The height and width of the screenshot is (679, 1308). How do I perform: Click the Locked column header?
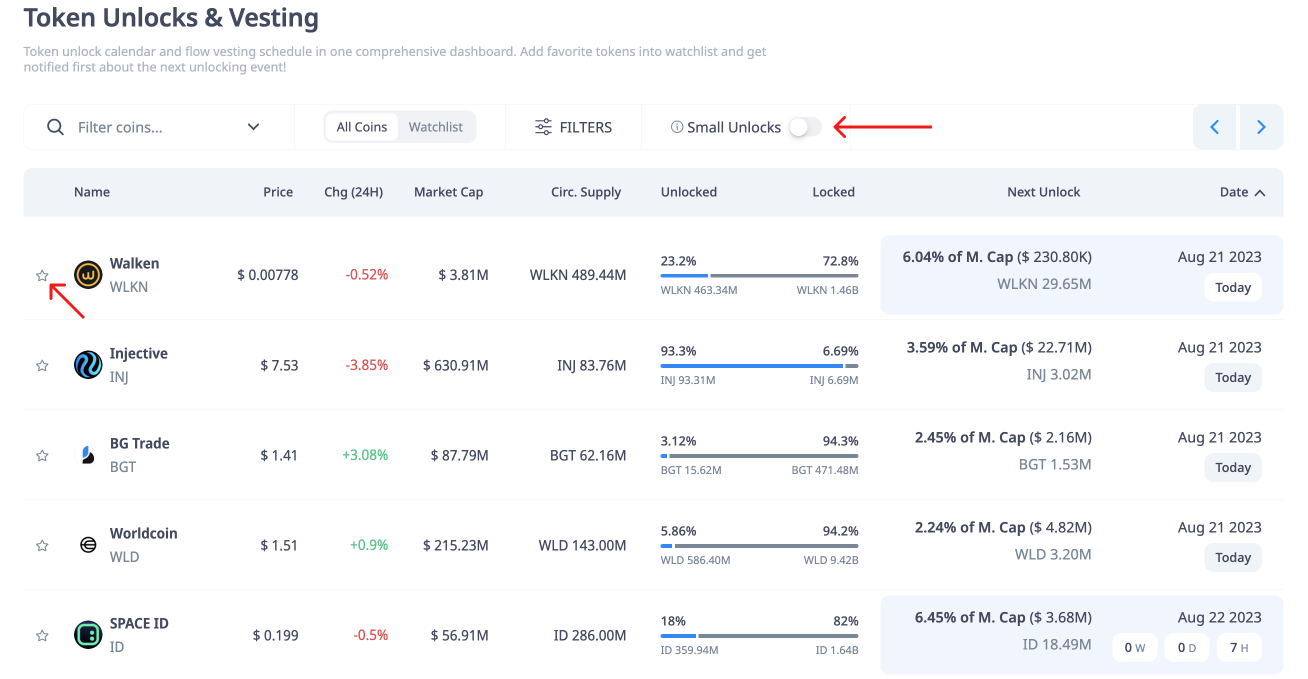click(x=833, y=192)
